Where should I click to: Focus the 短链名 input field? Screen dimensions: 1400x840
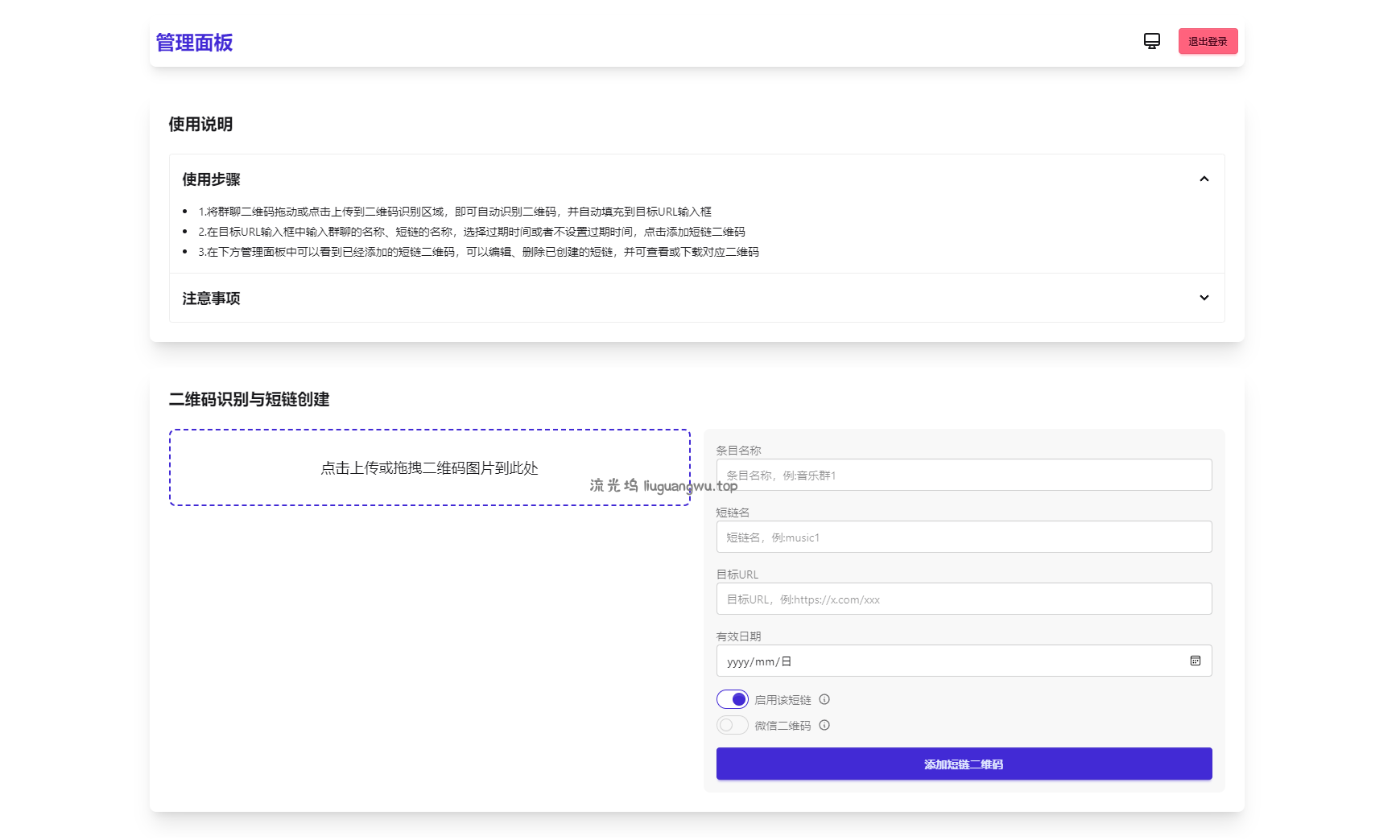tap(964, 537)
